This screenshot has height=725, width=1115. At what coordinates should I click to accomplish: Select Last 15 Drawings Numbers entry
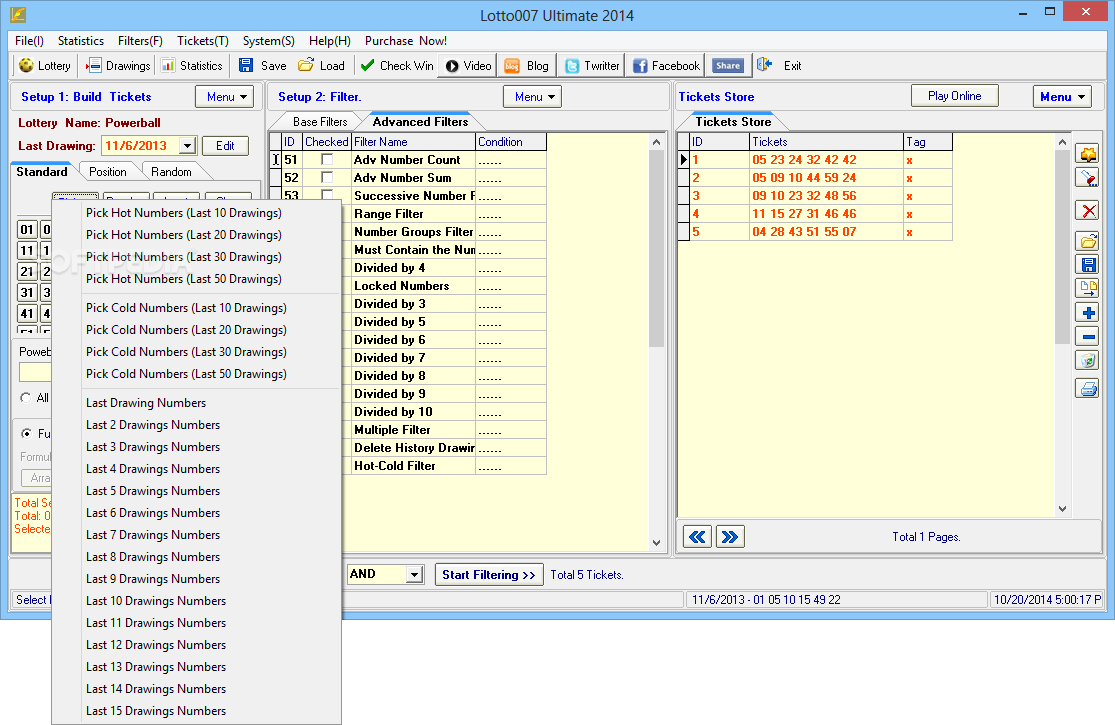point(196,711)
